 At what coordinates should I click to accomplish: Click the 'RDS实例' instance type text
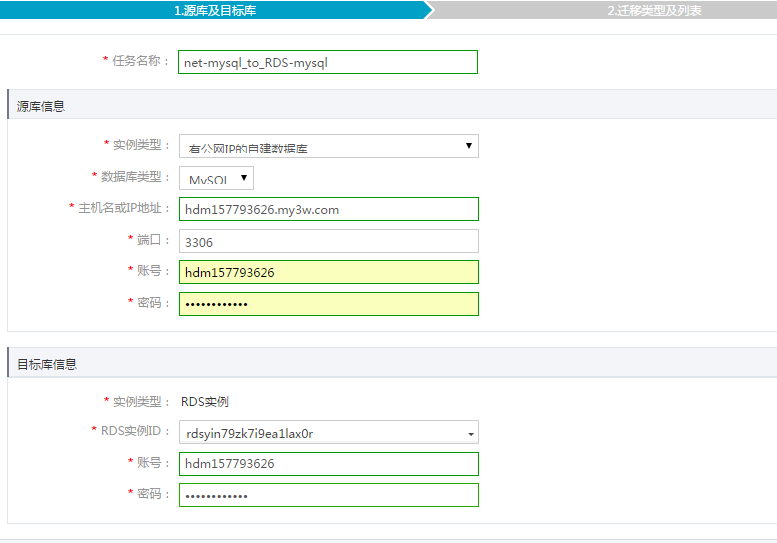(205, 402)
